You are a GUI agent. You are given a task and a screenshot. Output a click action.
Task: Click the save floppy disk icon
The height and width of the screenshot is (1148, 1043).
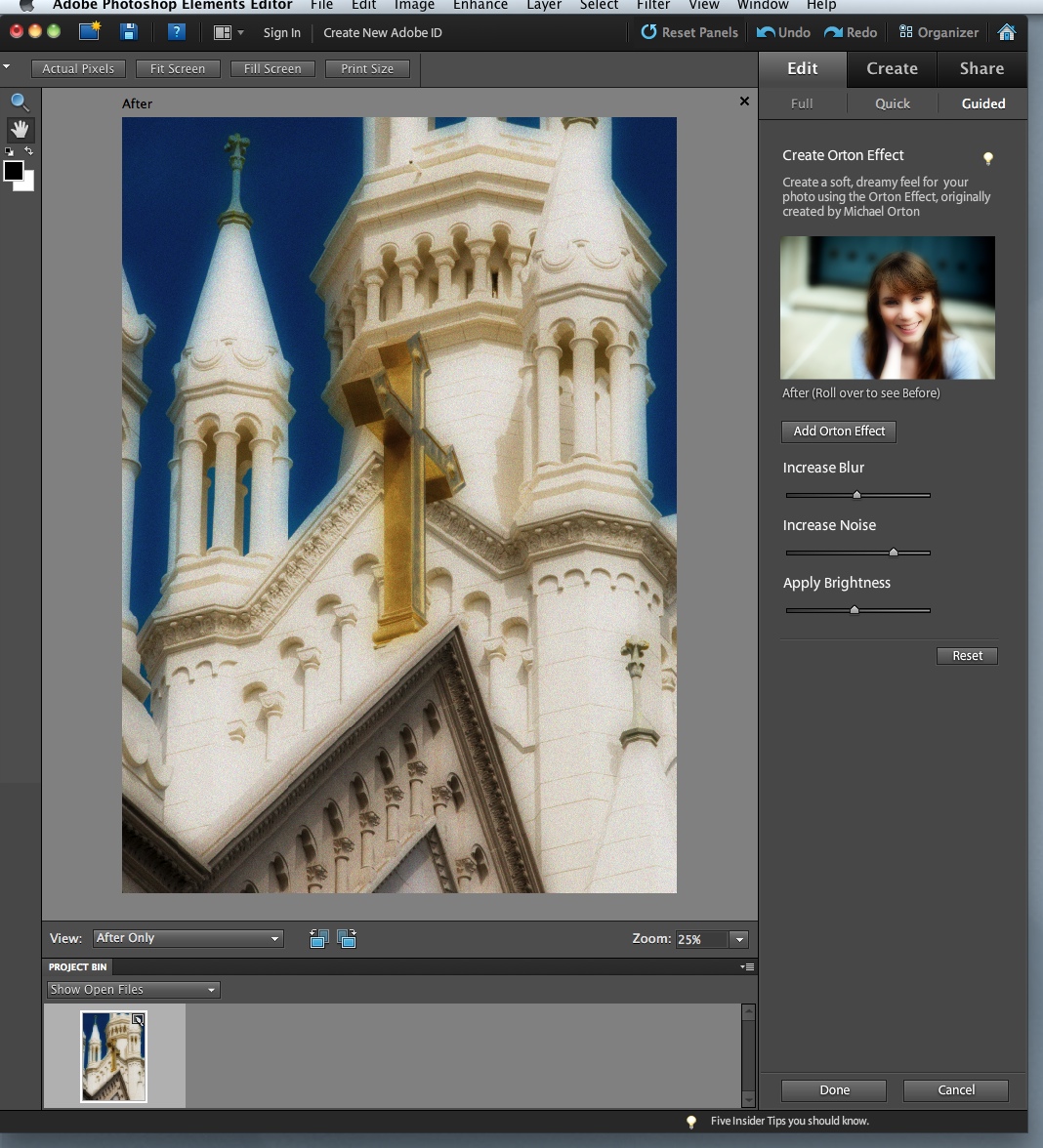coord(129,32)
